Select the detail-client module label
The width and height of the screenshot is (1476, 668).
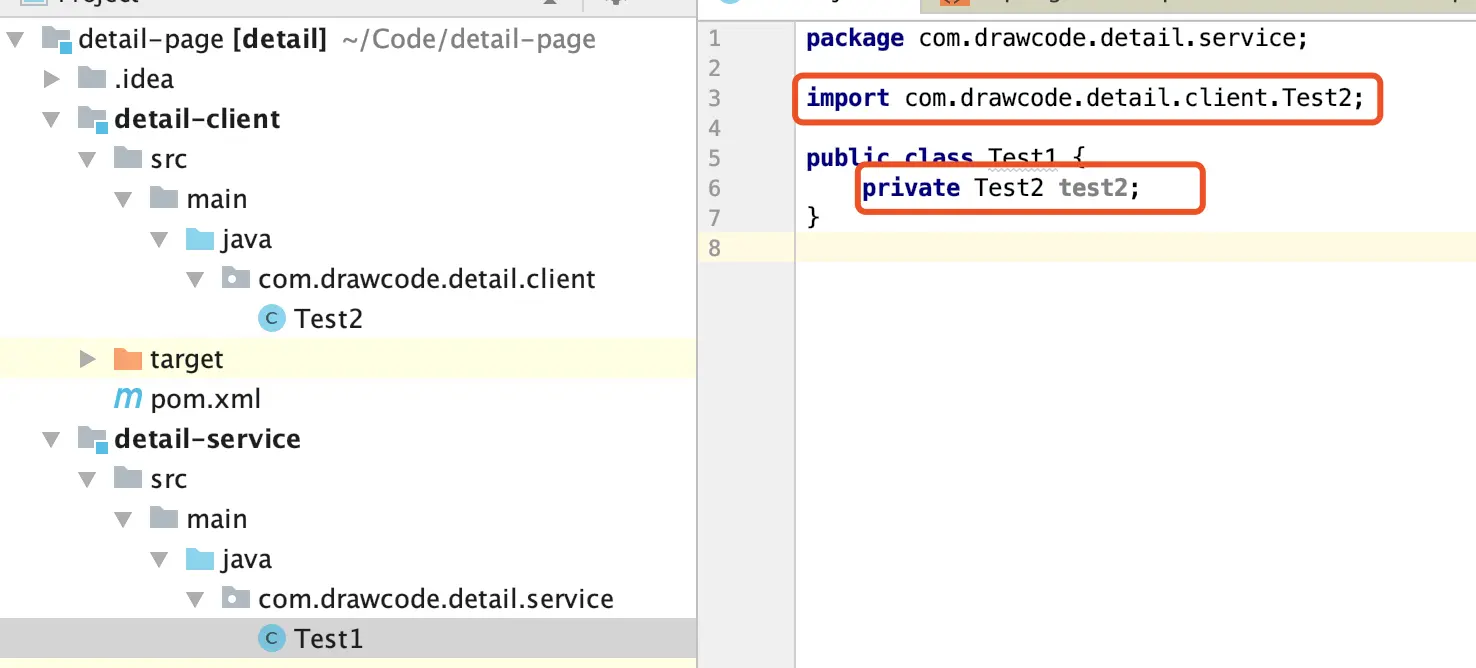[x=197, y=119]
